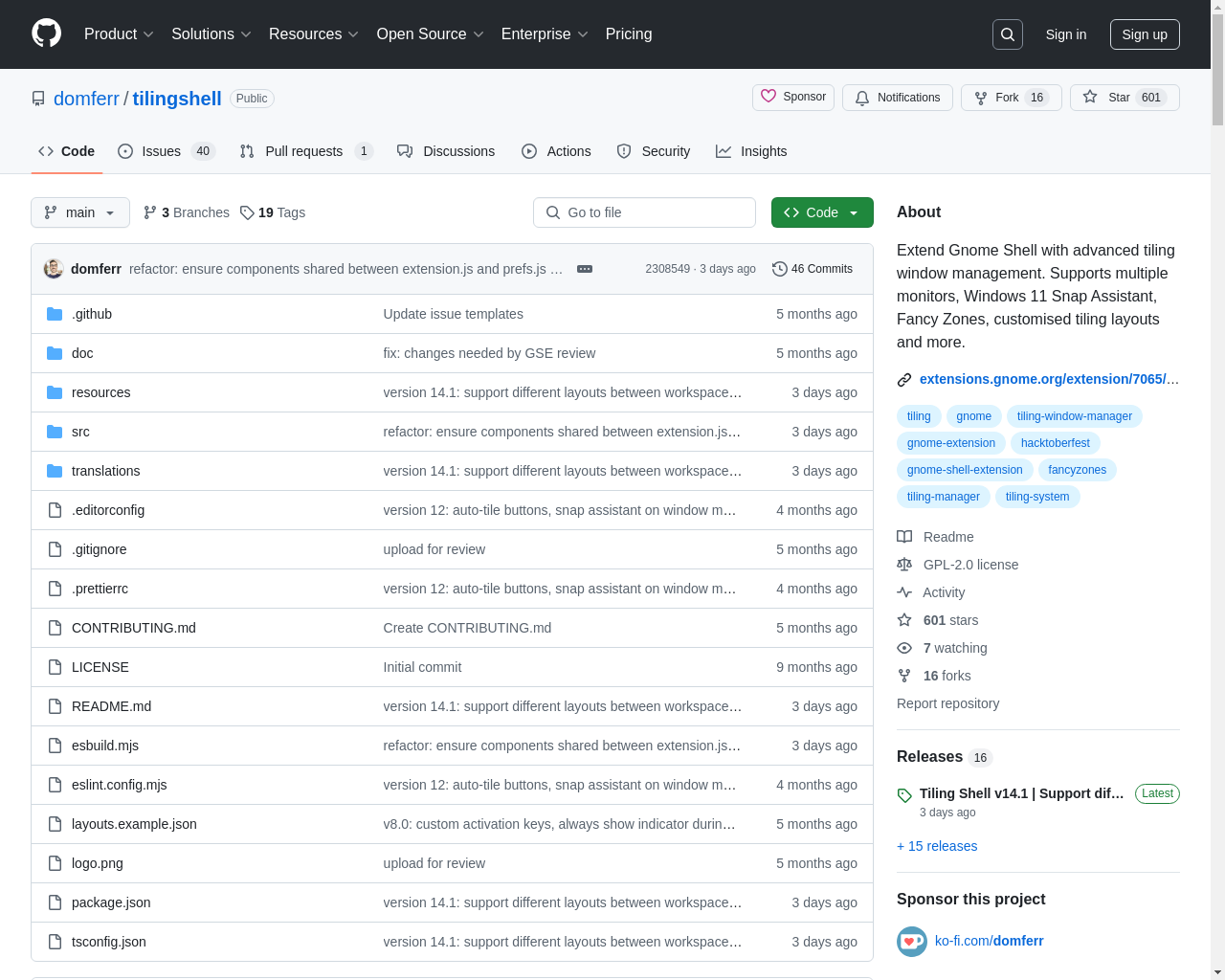Screen dimensions: 1225x980
Task: Open the 3 Branches link
Action: [187, 212]
